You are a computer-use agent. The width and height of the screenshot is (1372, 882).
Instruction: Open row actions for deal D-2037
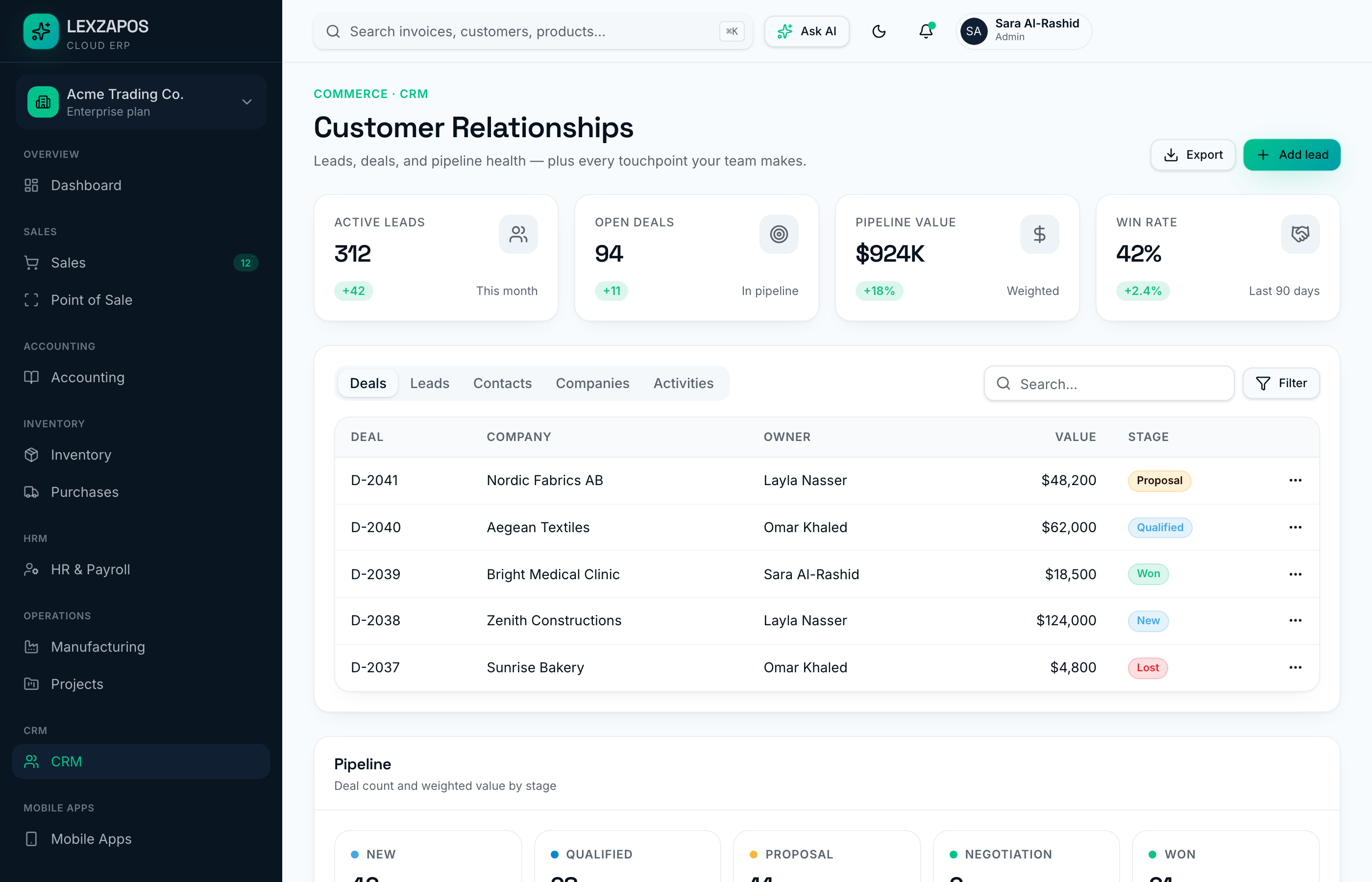pyautogui.click(x=1295, y=668)
